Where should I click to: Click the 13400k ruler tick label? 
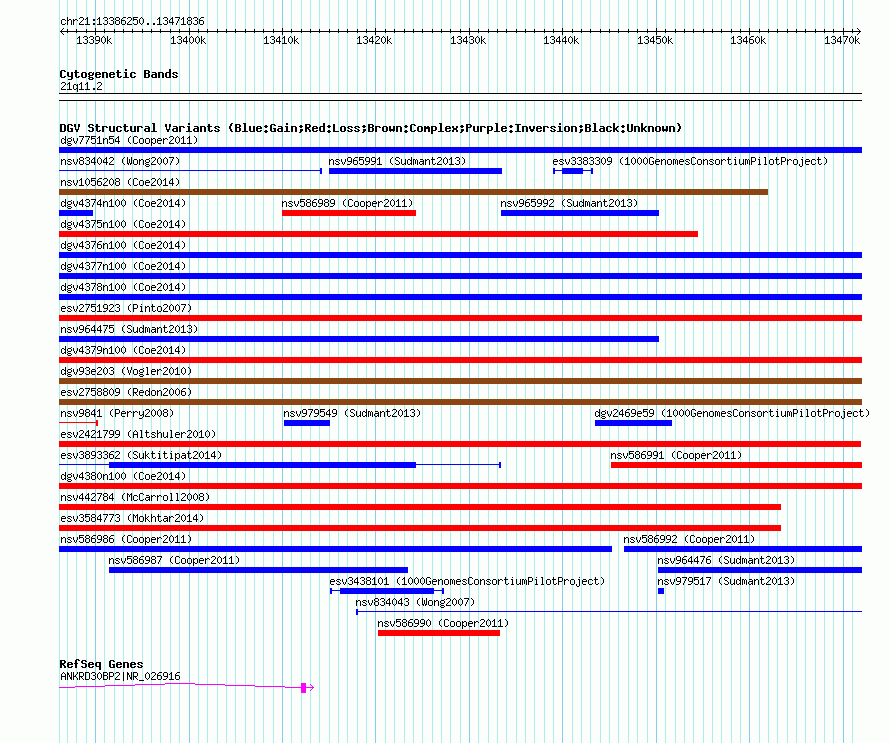pos(188,40)
